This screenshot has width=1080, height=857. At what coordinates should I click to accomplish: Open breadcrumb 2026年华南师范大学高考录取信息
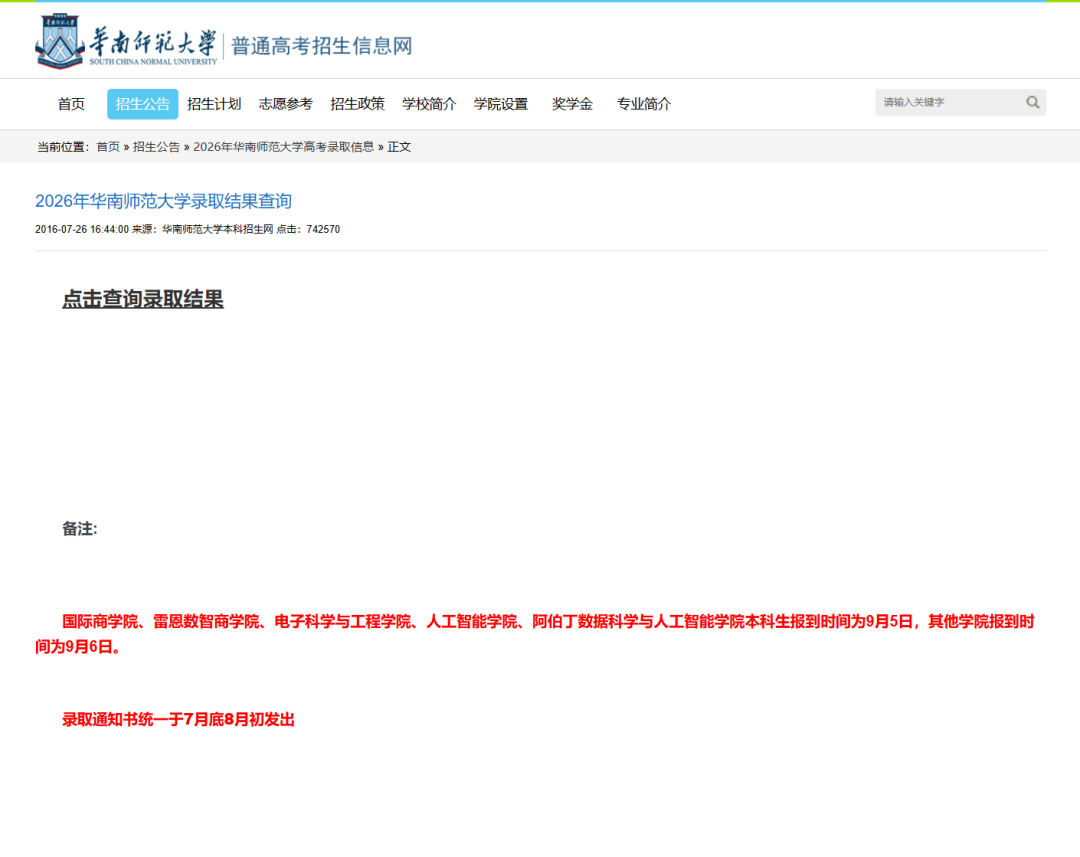tap(284, 147)
